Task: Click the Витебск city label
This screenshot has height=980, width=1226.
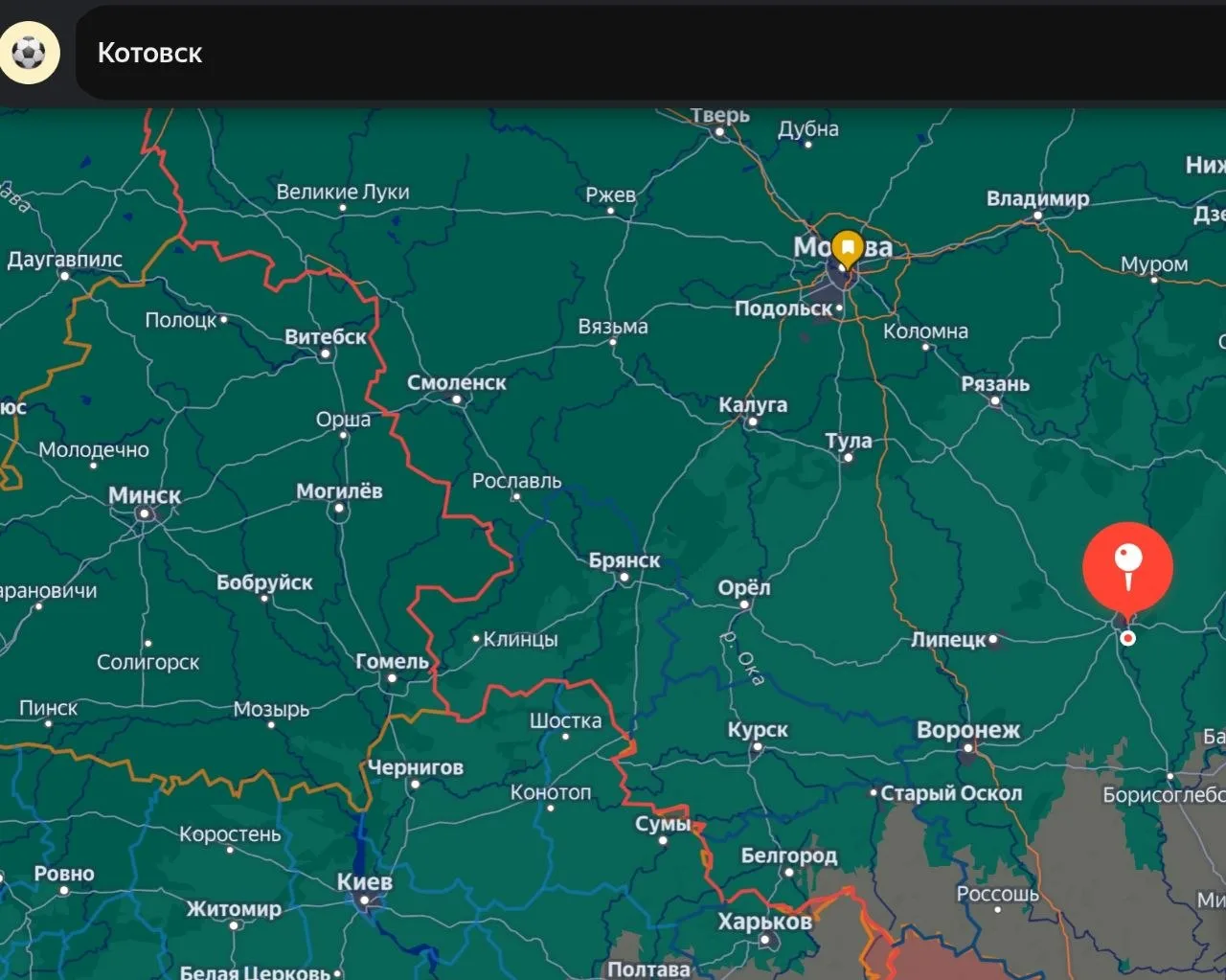Action: [x=326, y=337]
